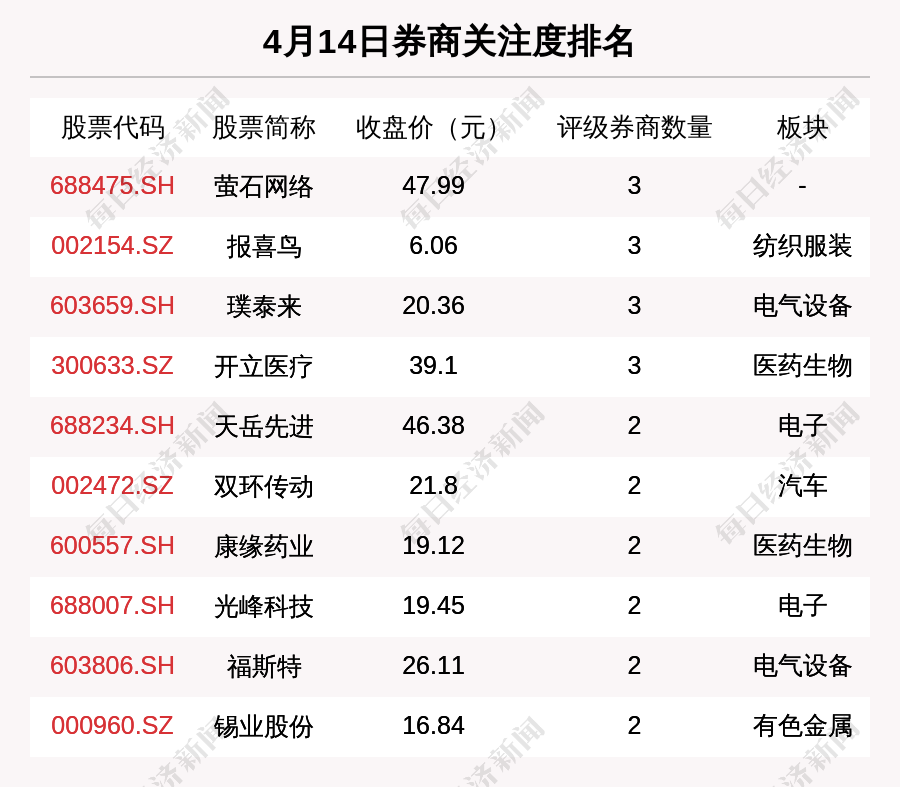Select stock name 康缘药业
Screen dimensions: 900x787
point(263,546)
